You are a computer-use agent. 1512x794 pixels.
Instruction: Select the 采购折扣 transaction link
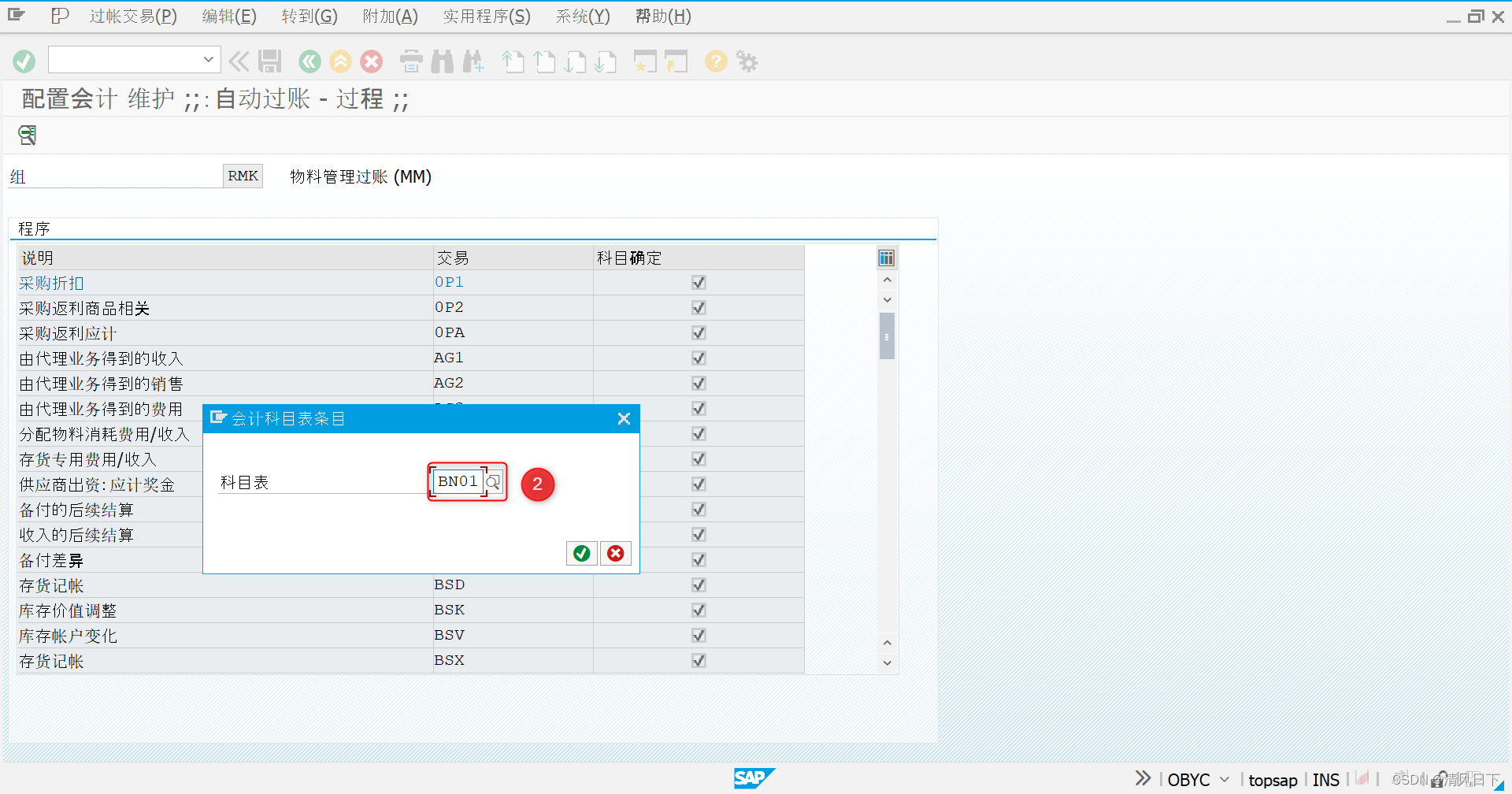[x=50, y=282]
